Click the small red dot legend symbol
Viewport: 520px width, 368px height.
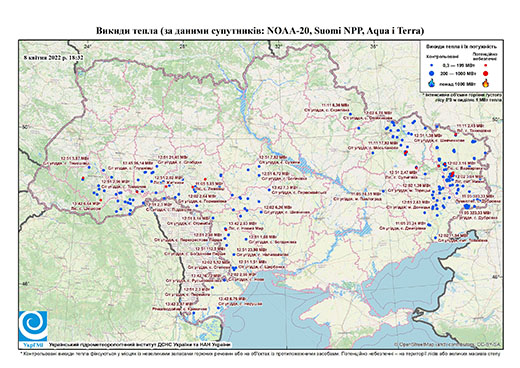tap(486, 65)
